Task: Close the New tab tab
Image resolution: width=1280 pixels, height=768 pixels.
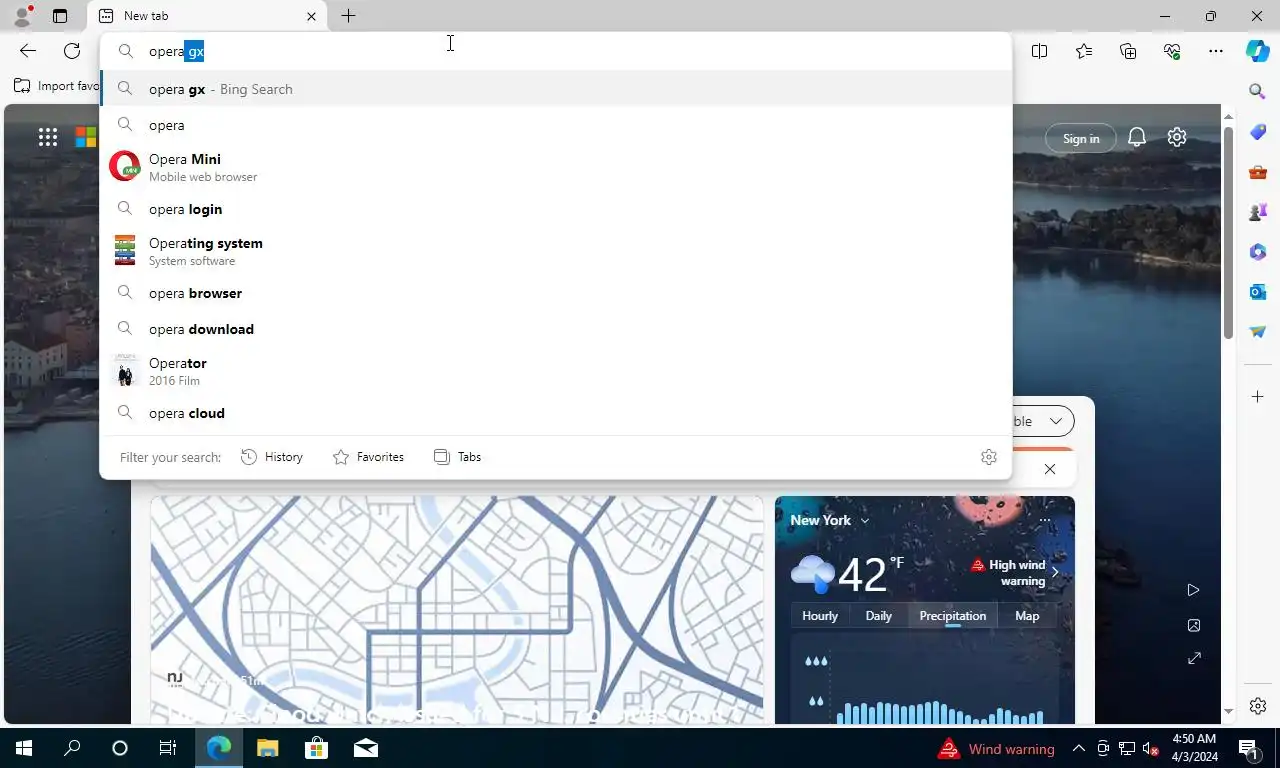Action: 311,16
